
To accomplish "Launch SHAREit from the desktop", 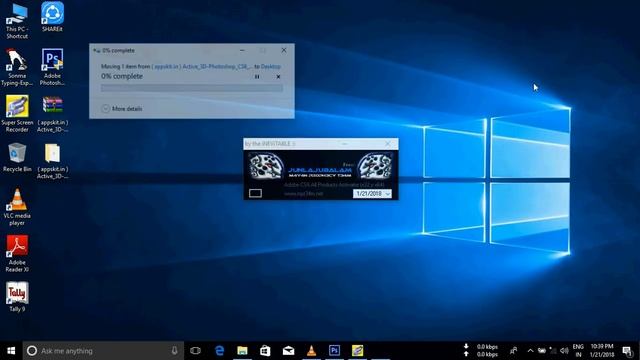I will click(52, 17).
